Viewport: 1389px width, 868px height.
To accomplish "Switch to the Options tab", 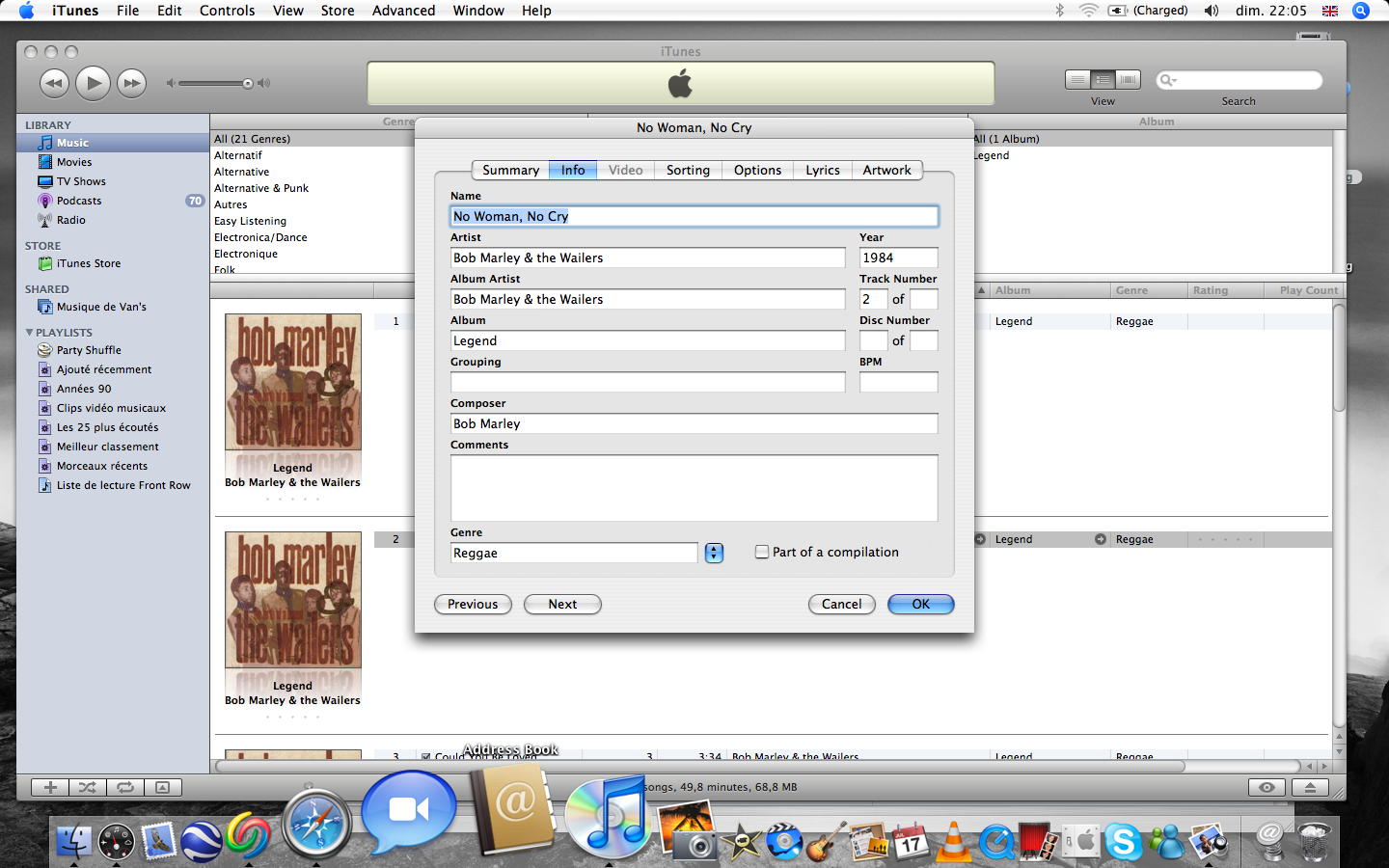I will tap(757, 170).
